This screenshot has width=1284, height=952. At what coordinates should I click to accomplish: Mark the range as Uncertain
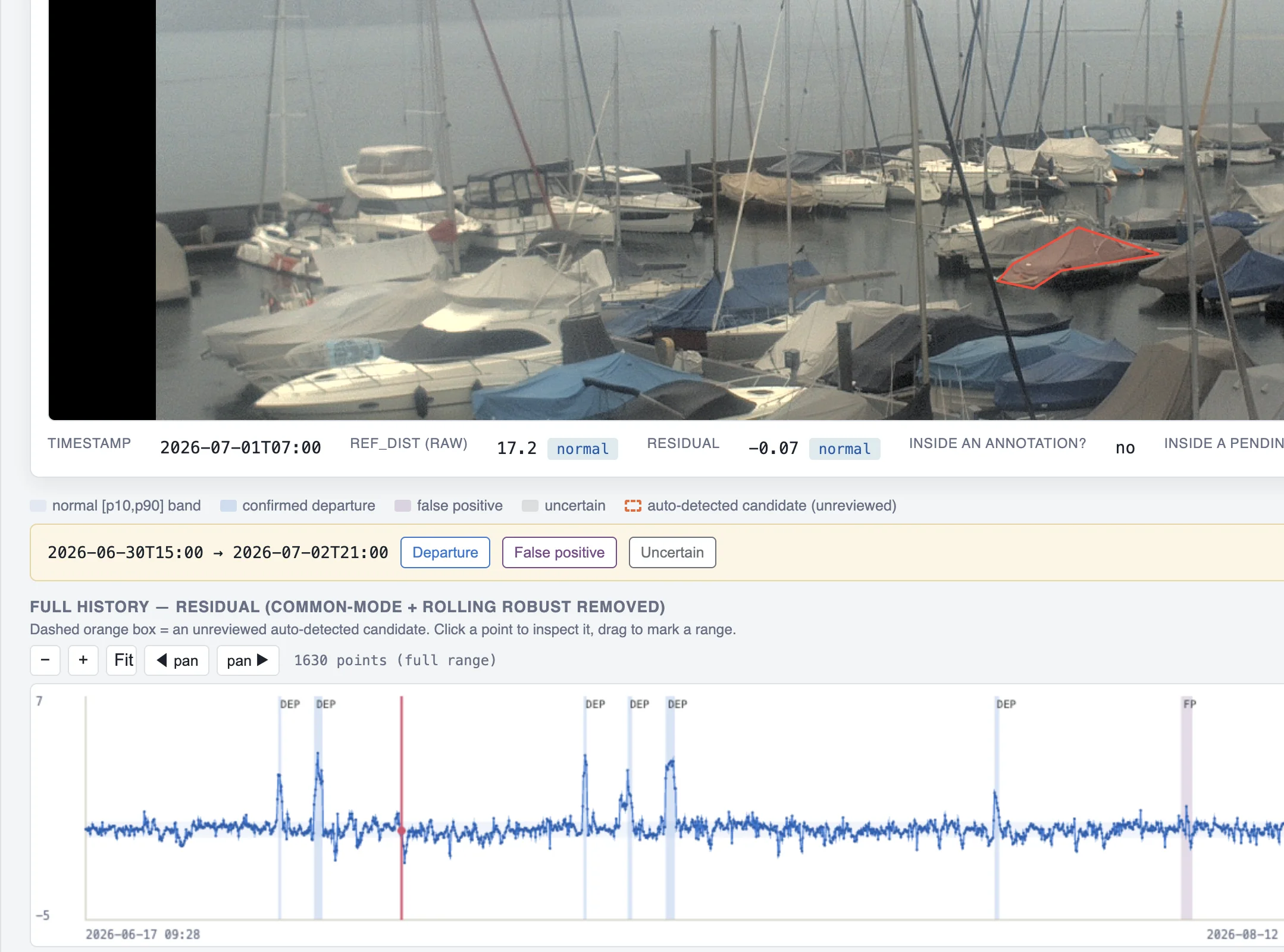[672, 552]
